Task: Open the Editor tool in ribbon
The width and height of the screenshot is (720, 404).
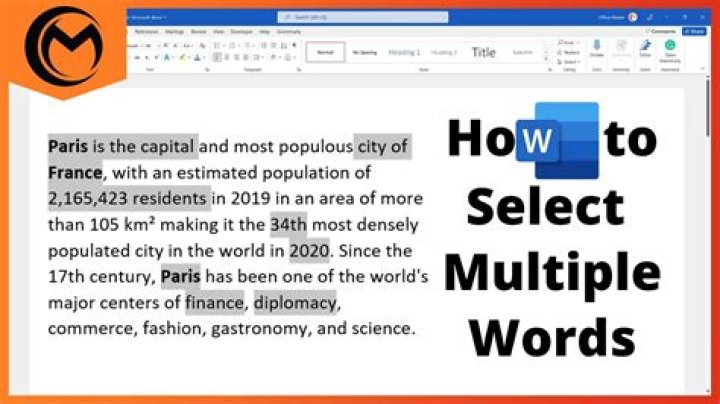Action: coord(645,48)
